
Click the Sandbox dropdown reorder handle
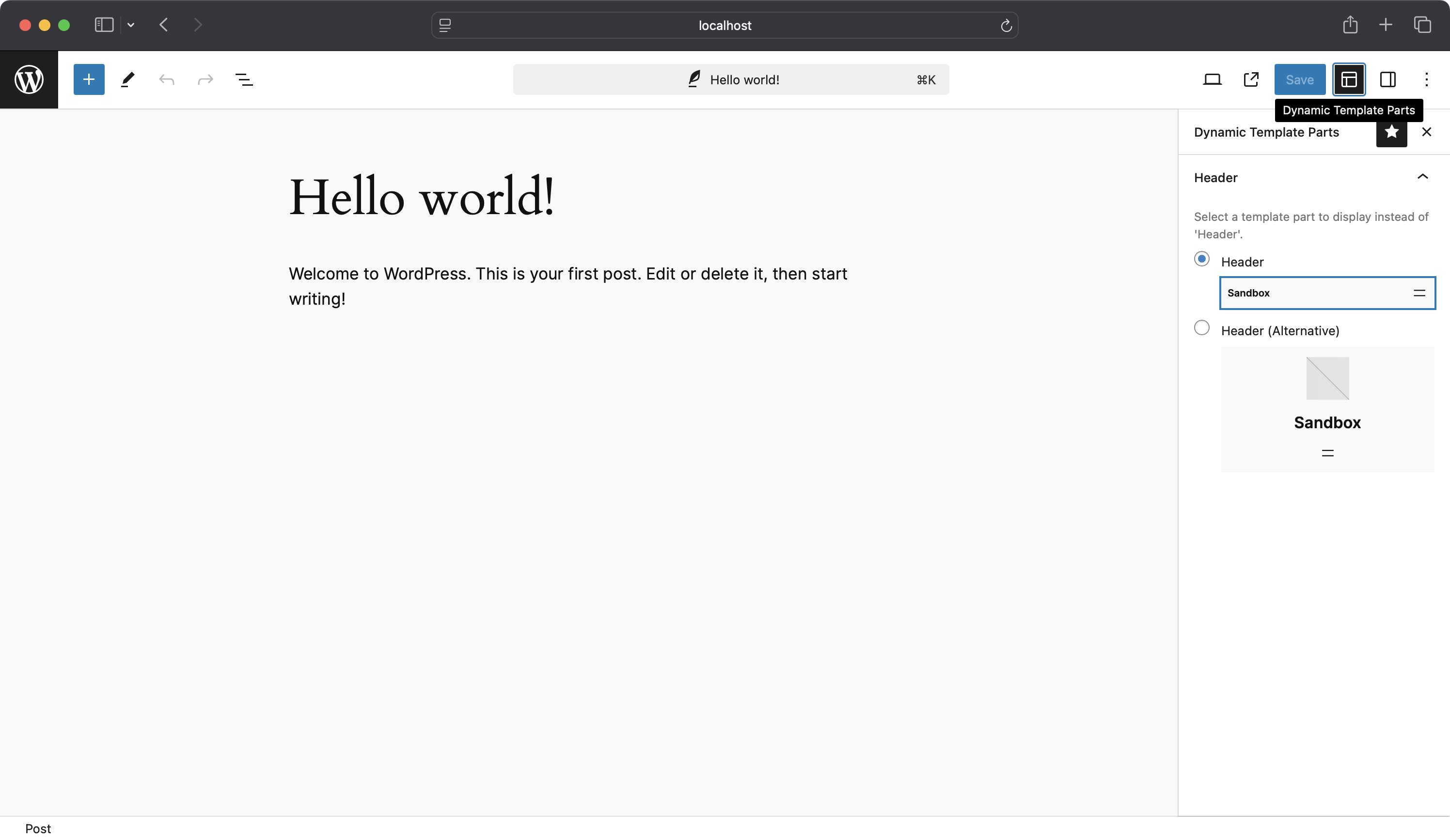[x=1419, y=293]
